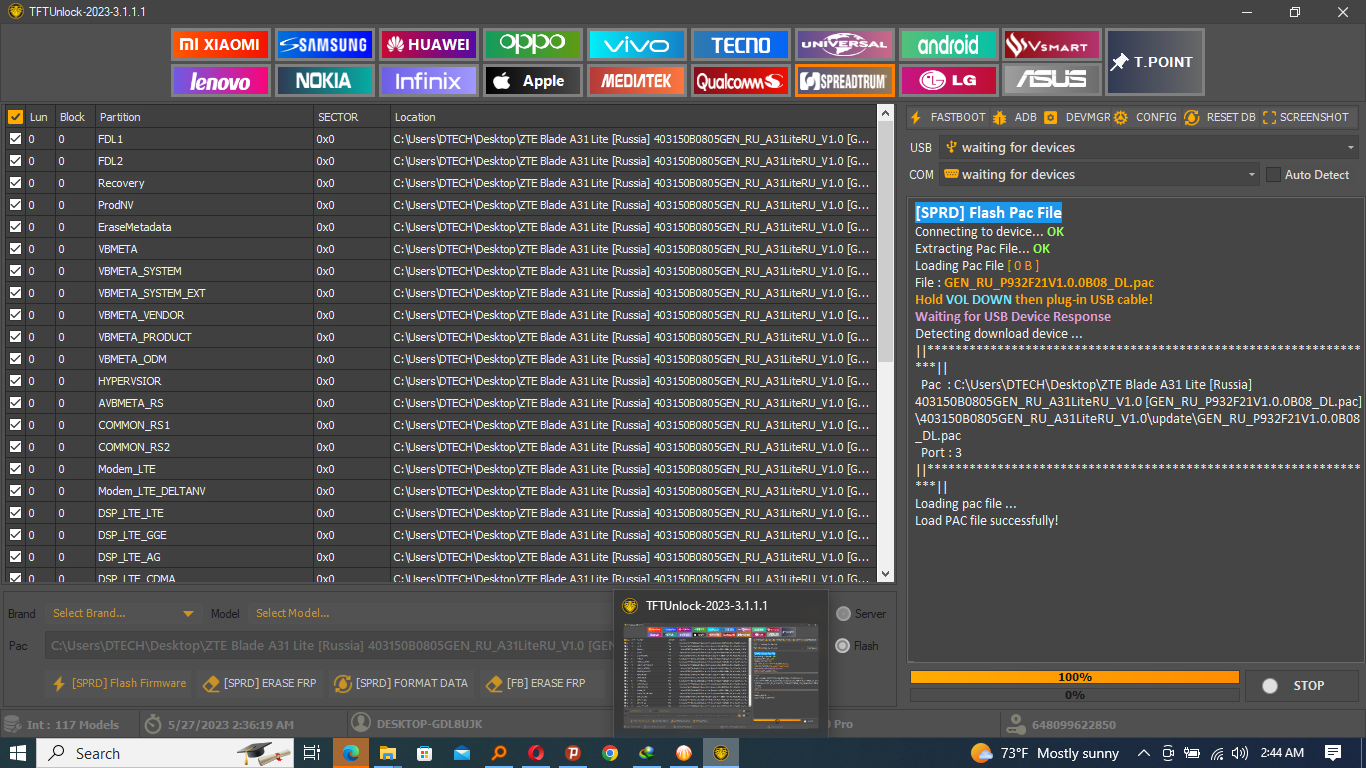Open the Universal module
The width and height of the screenshot is (1366, 768).
click(x=844, y=45)
